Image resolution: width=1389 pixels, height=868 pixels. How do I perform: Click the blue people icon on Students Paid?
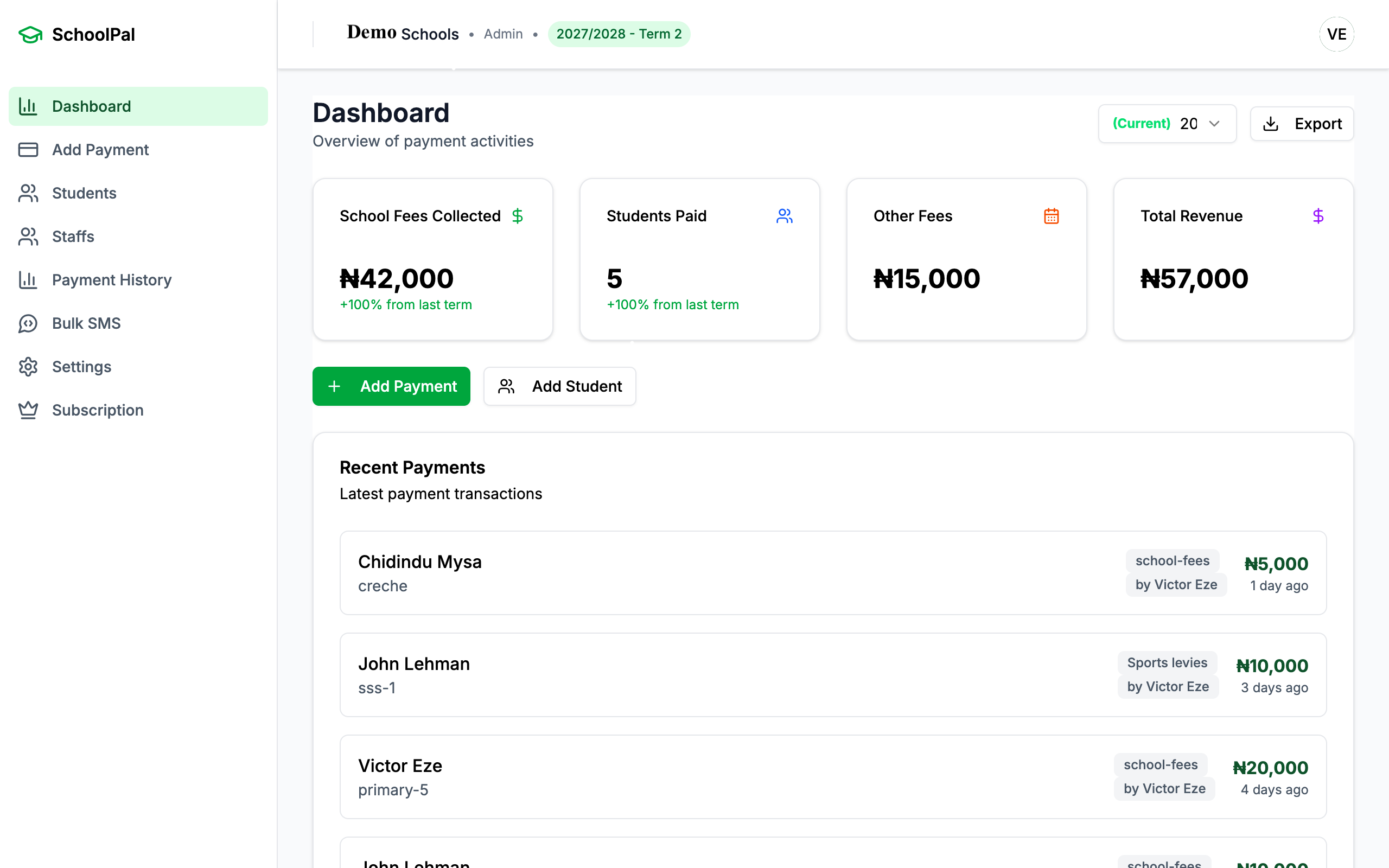click(784, 216)
